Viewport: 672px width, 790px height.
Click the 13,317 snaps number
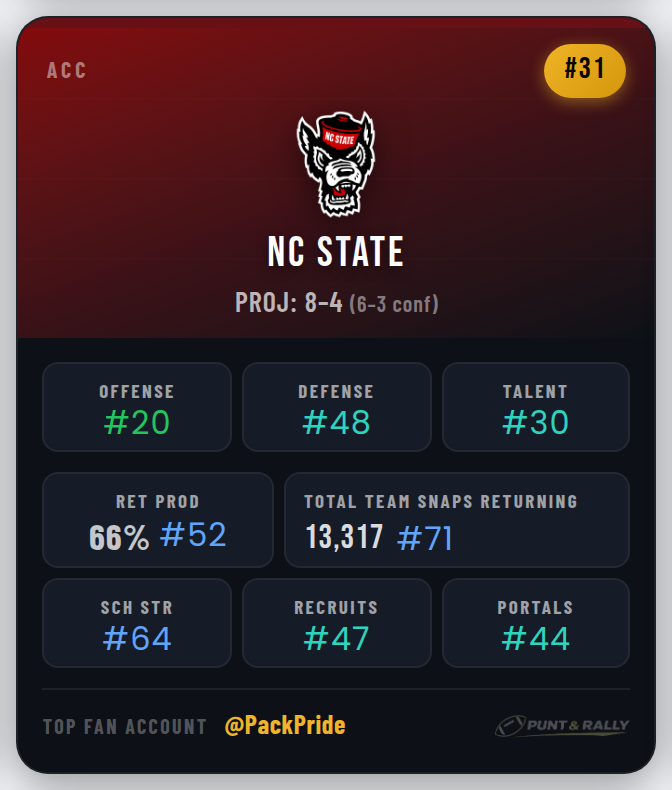point(345,537)
